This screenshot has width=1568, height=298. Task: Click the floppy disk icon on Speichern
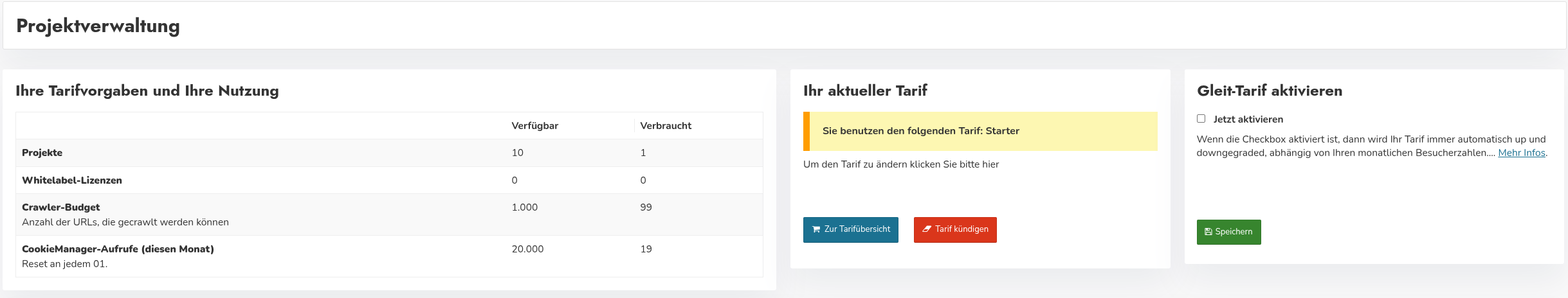pyautogui.click(x=1208, y=232)
